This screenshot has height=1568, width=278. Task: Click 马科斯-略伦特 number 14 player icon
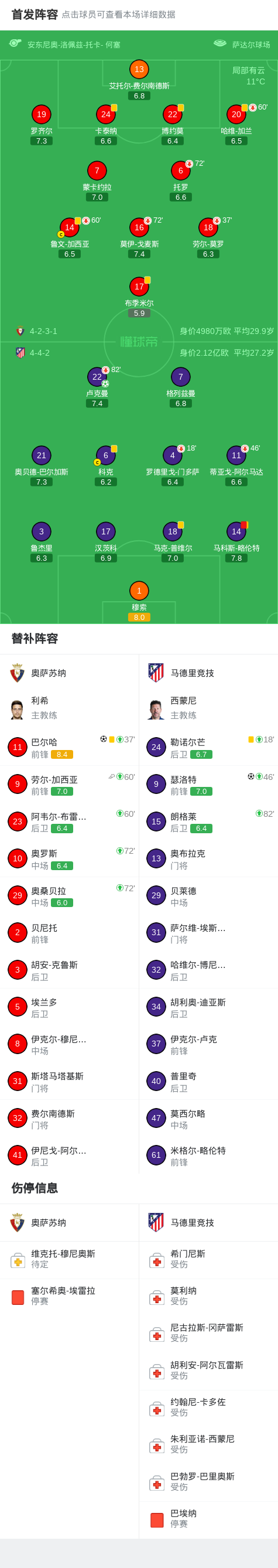236,531
